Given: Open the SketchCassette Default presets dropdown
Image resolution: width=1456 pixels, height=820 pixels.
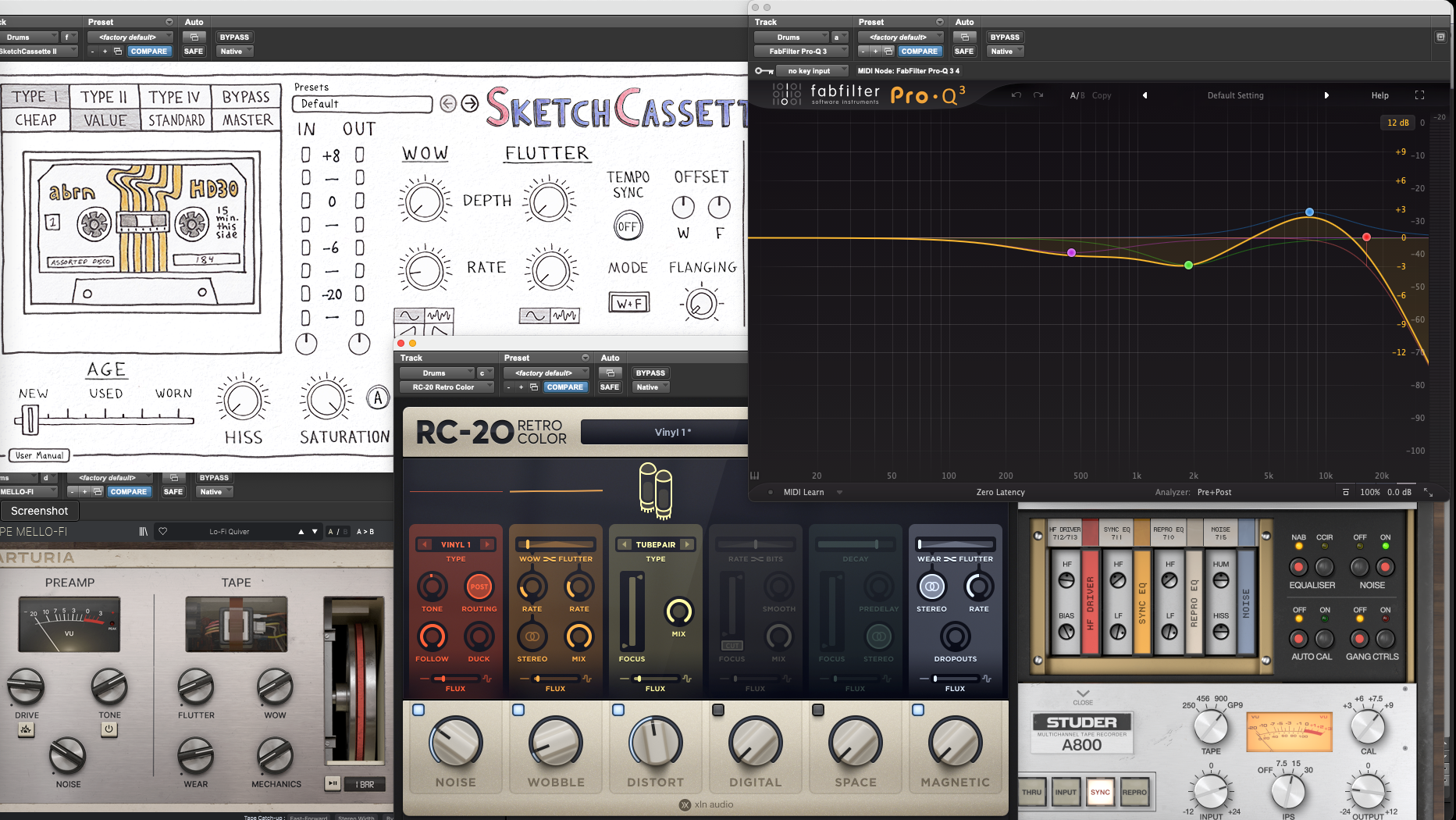Looking at the screenshot, I should [x=362, y=104].
